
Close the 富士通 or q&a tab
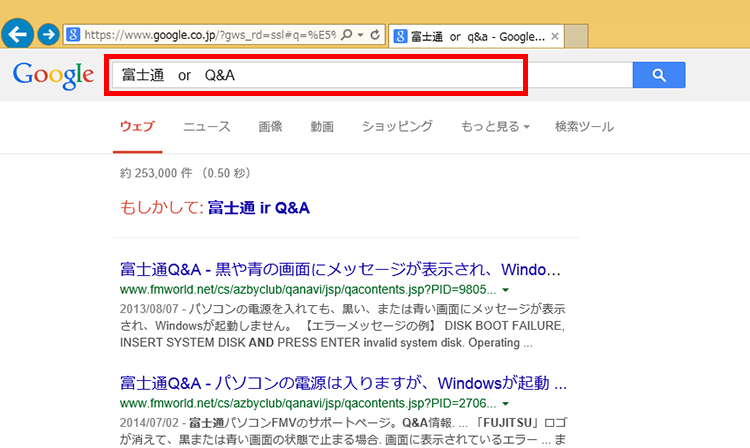tap(555, 36)
